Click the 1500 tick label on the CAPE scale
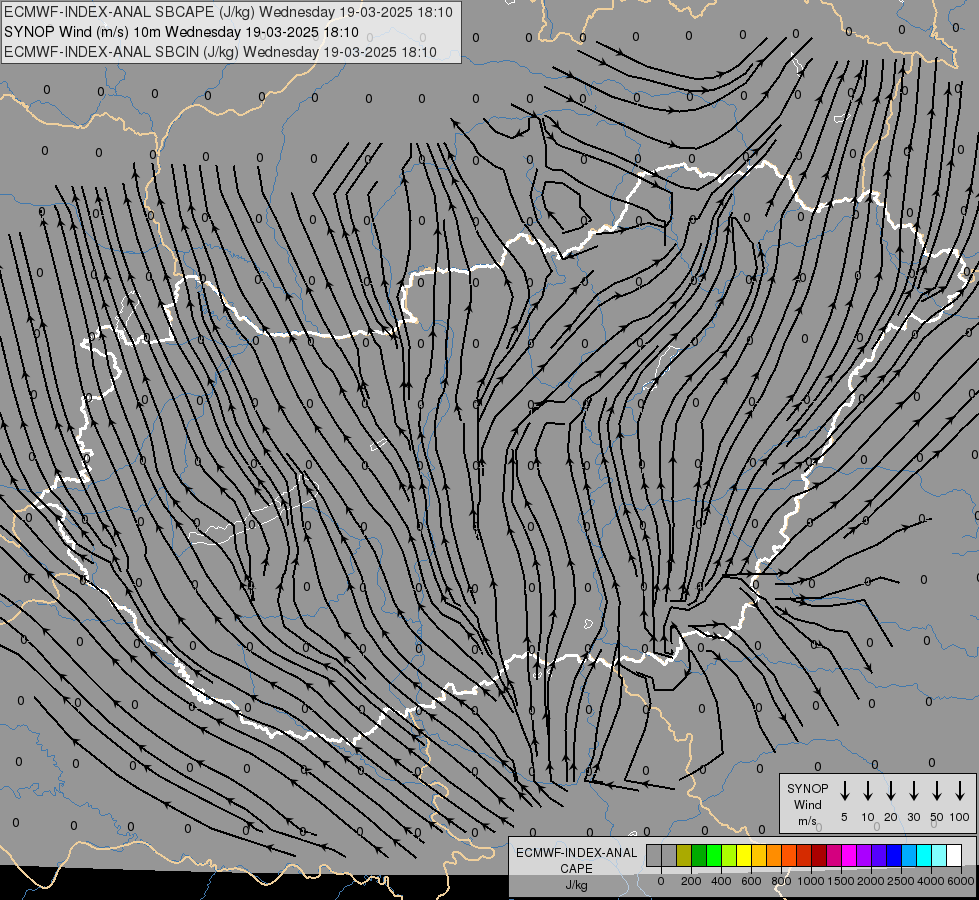The height and width of the screenshot is (900, 979). pyautogui.click(x=841, y=881)
